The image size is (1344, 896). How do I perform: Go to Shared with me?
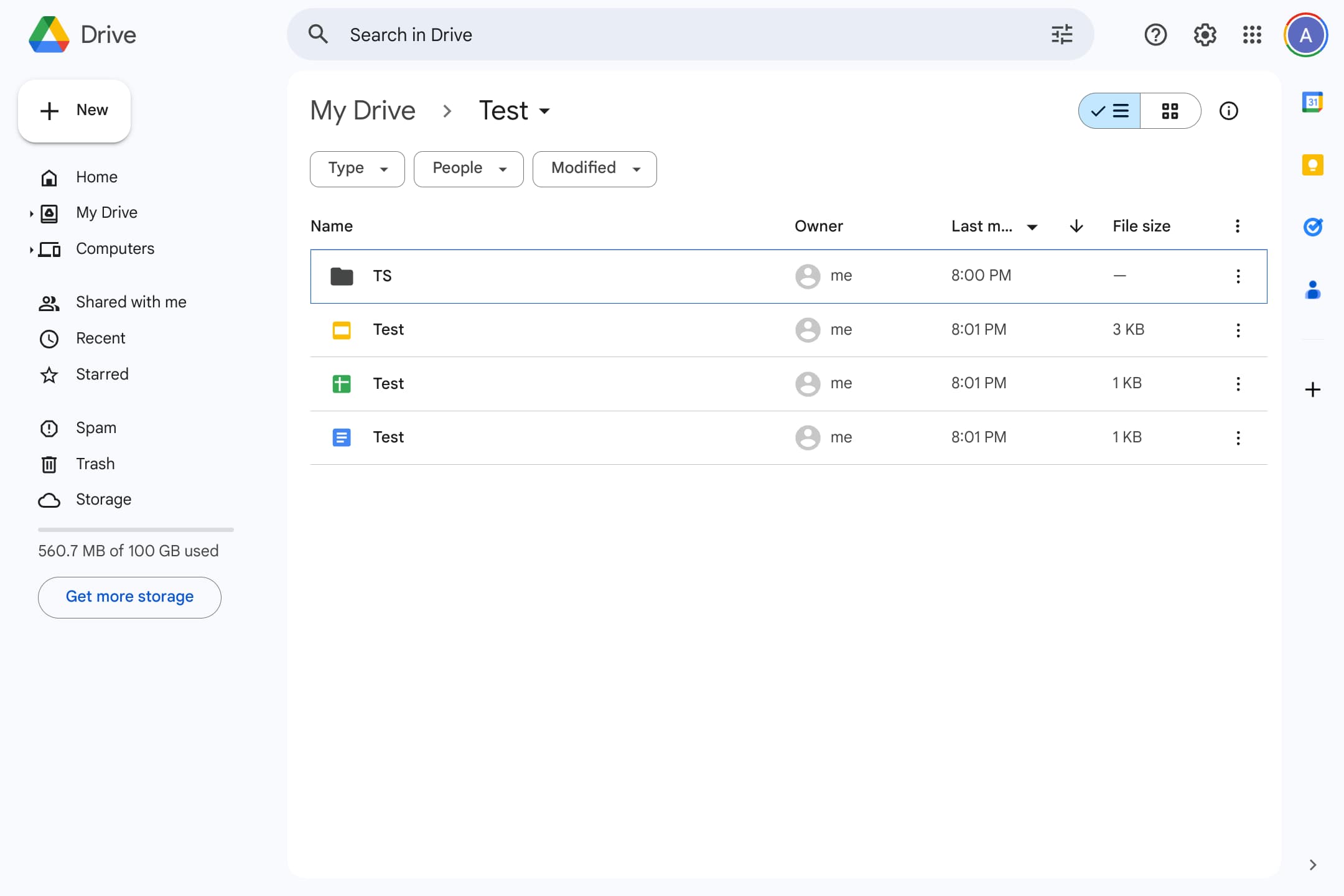(131, 302)
